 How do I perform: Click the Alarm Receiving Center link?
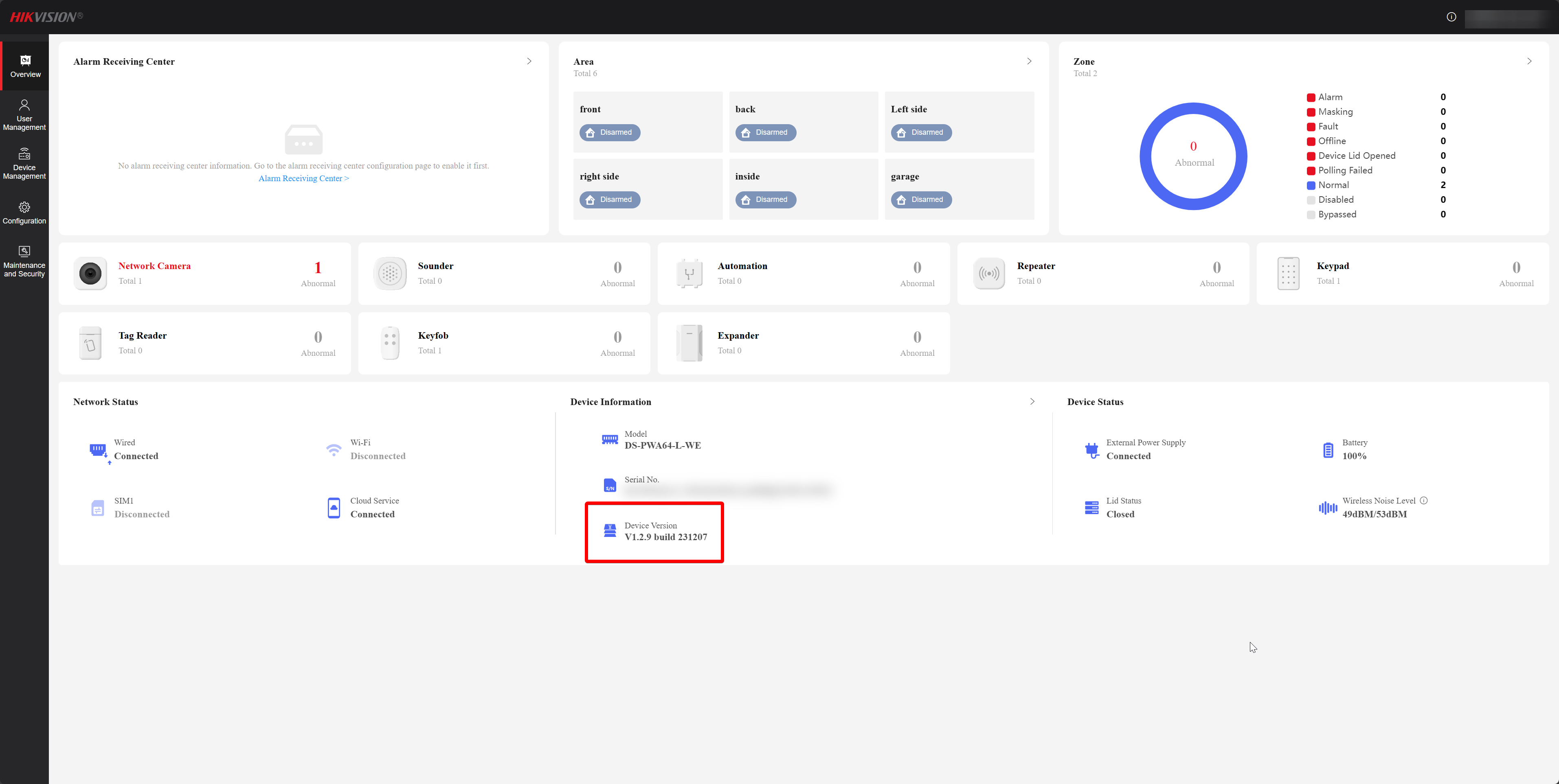pos(303,178)
